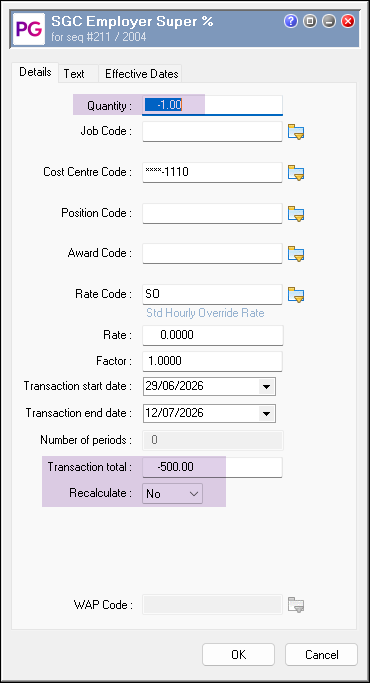Click the "for seq #211 / 2004" subtitle
Viewport: 370px width, 683px height.
[99, 37]
